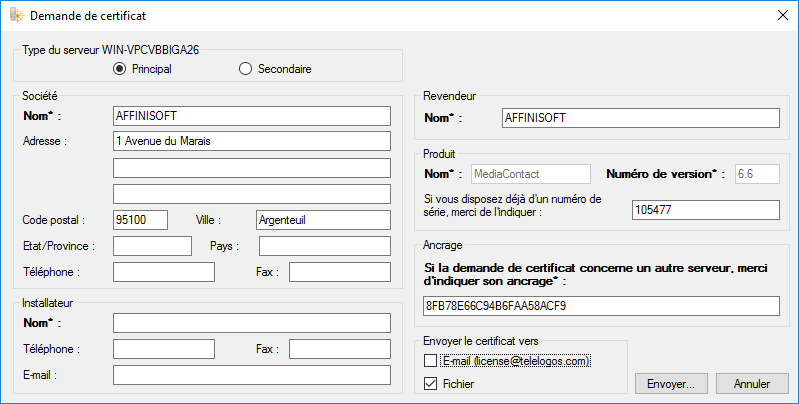Click the Type du serveur WIN-VPCVBBIGA26 label
Image resolution: width=799 pixels, height=404 pixels.
111,50
